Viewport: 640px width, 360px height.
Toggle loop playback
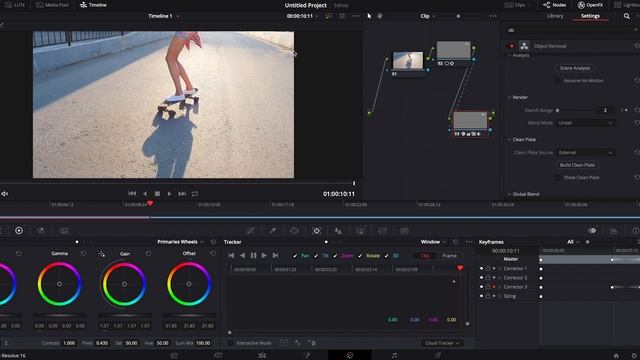195,193
